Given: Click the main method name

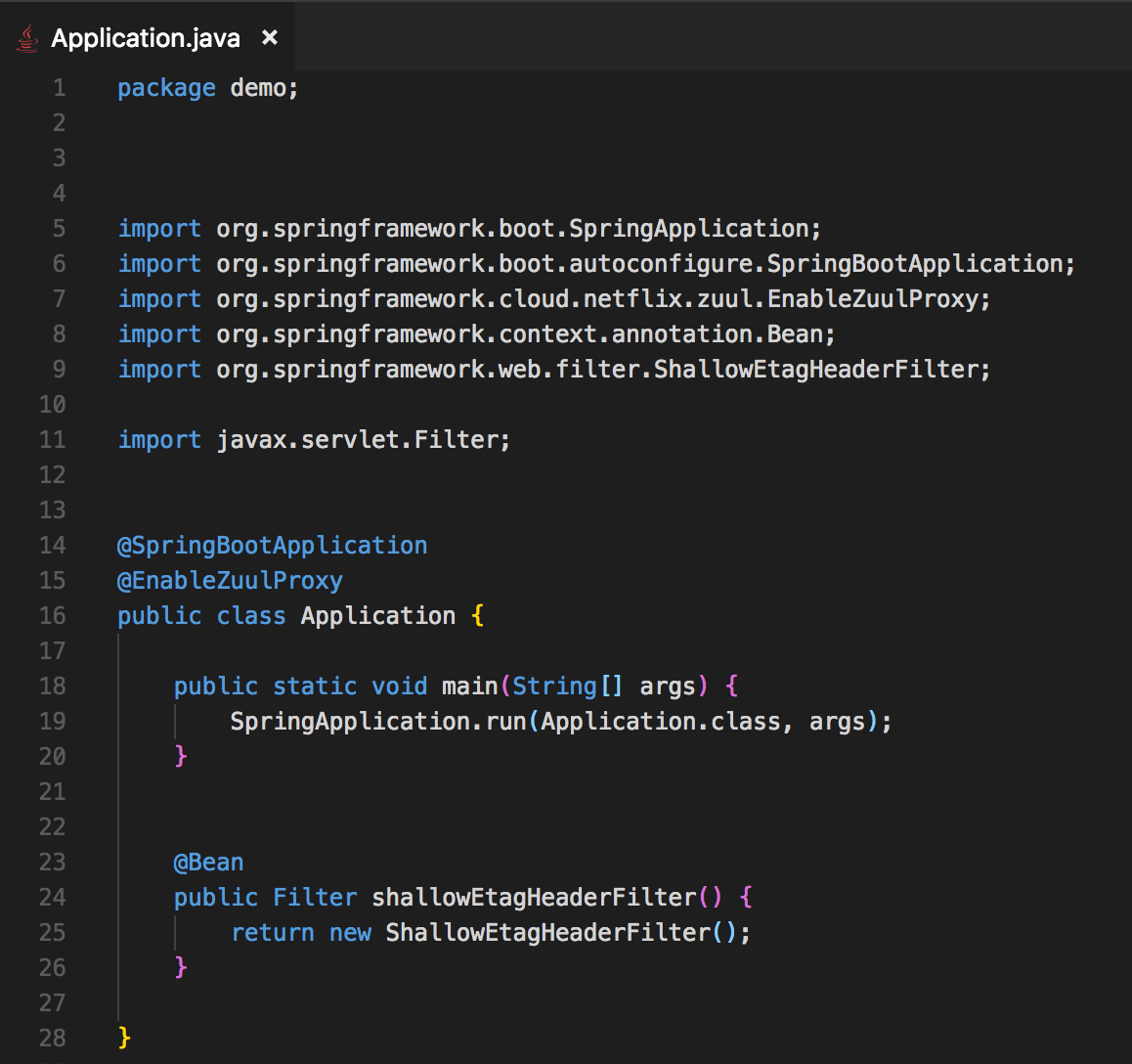Looking at the screenshot, I should [469, 687].
